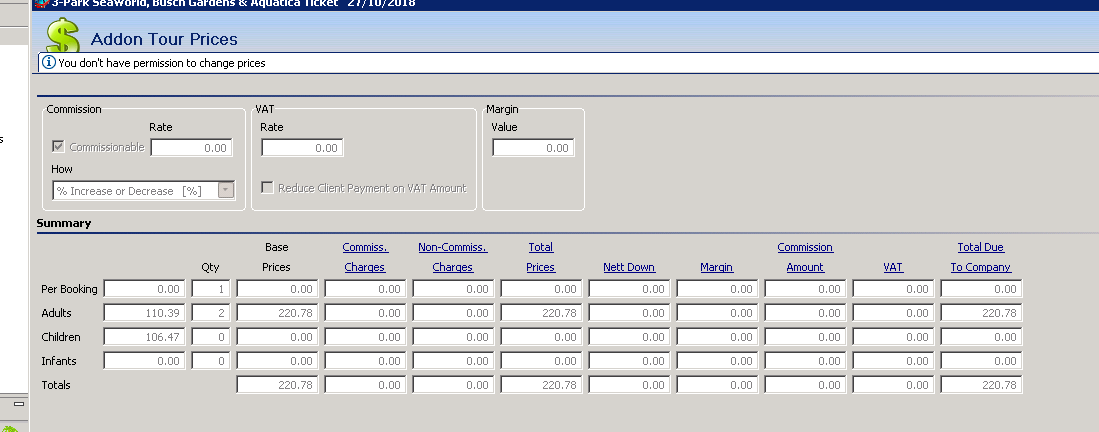Open the Nett Down link
This screenshot has width=1099, height=432.
pos(629,267)
